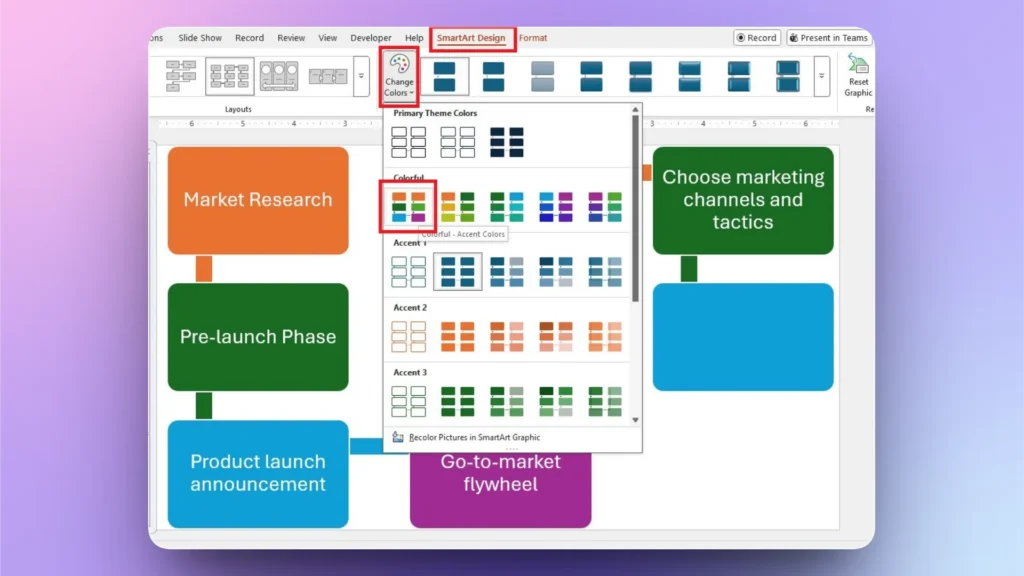Expand the Change Colors dropdown arrow
This screenshot has width=1024, height=576.
[413, 92]
